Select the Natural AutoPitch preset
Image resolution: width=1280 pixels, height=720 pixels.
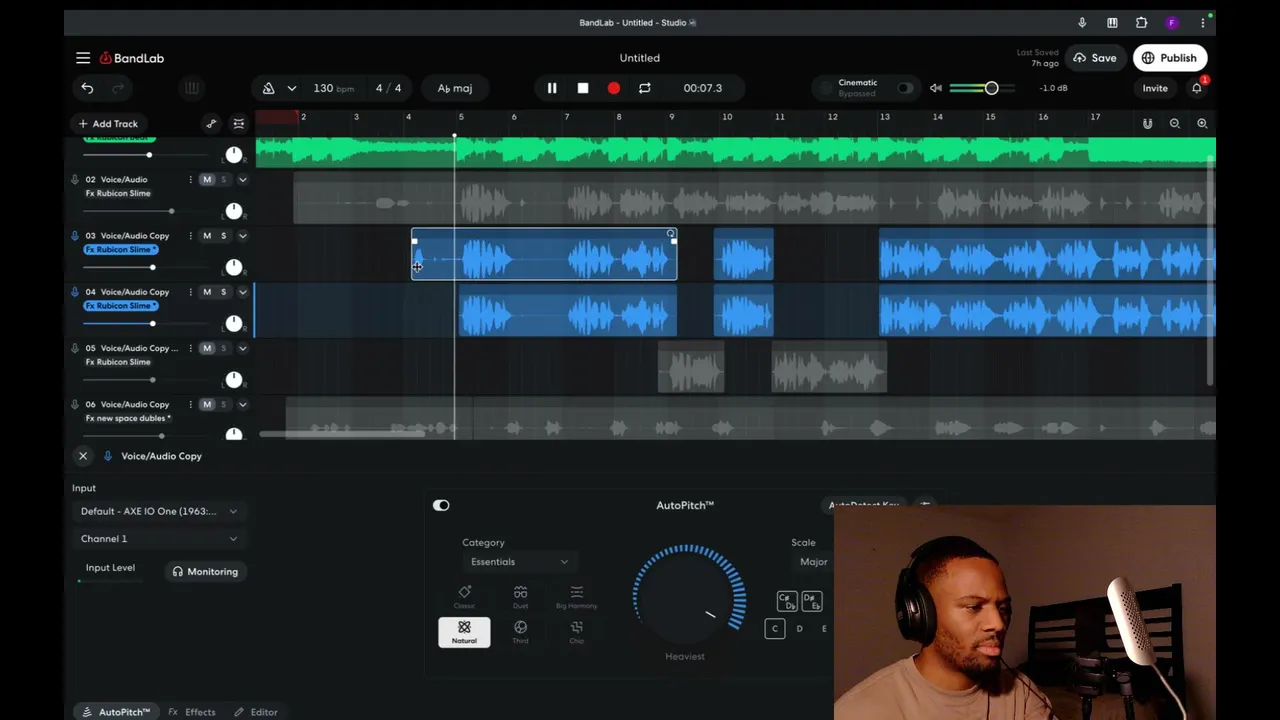click(x=464, y=632)
